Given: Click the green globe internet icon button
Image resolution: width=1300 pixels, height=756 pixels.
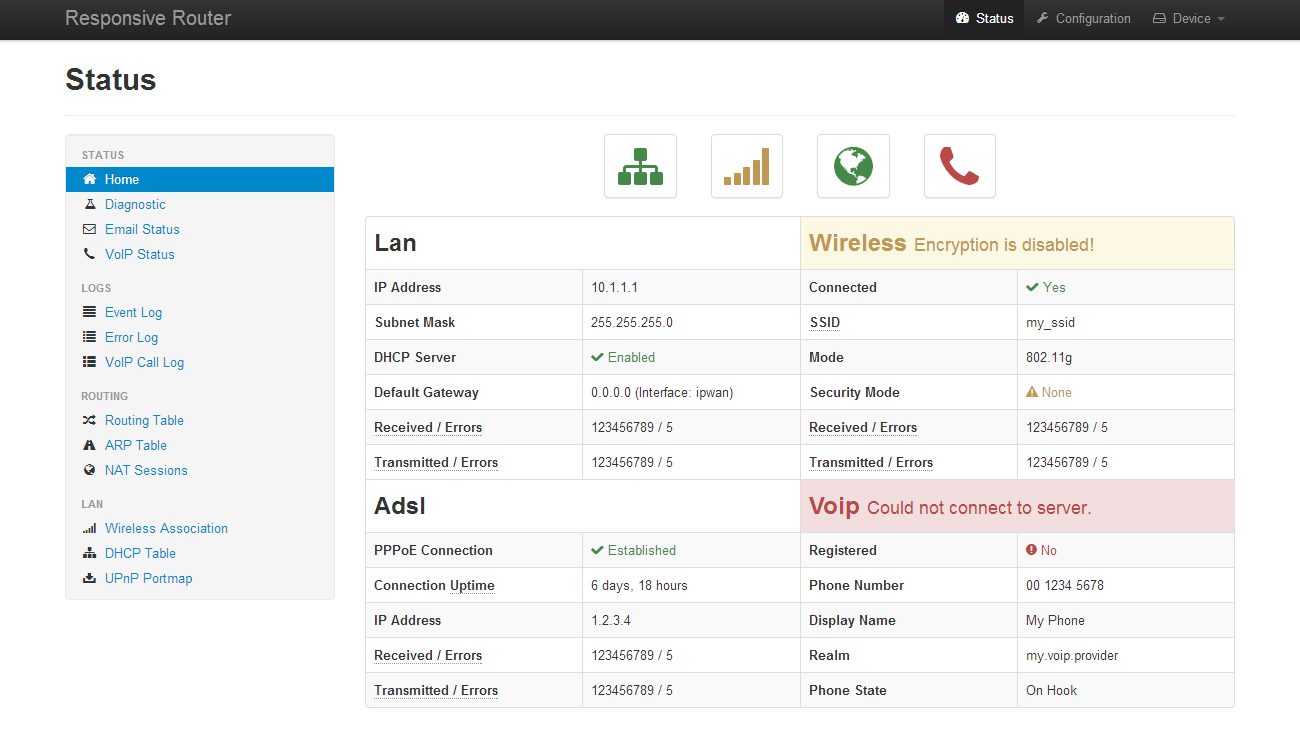Looking at the screenshot, I should pyautogui.click(x=853, y=166).
